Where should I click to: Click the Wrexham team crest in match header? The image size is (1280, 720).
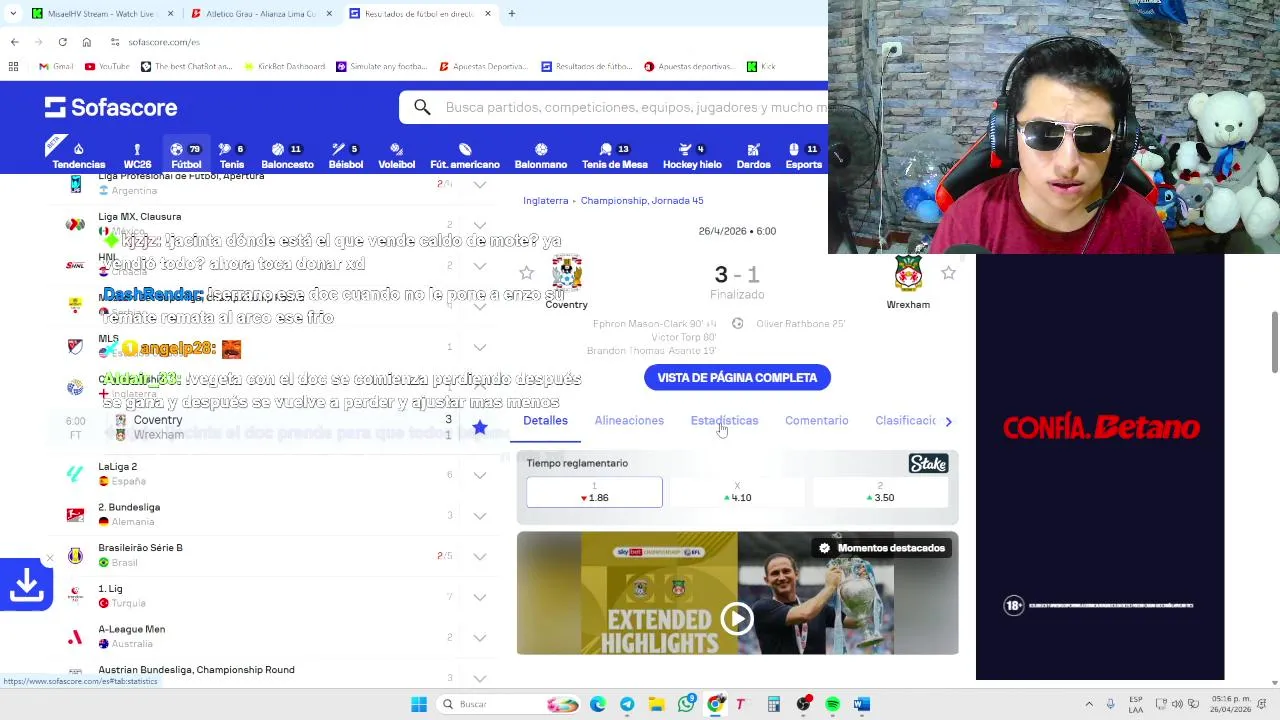(x=908, y=273)
